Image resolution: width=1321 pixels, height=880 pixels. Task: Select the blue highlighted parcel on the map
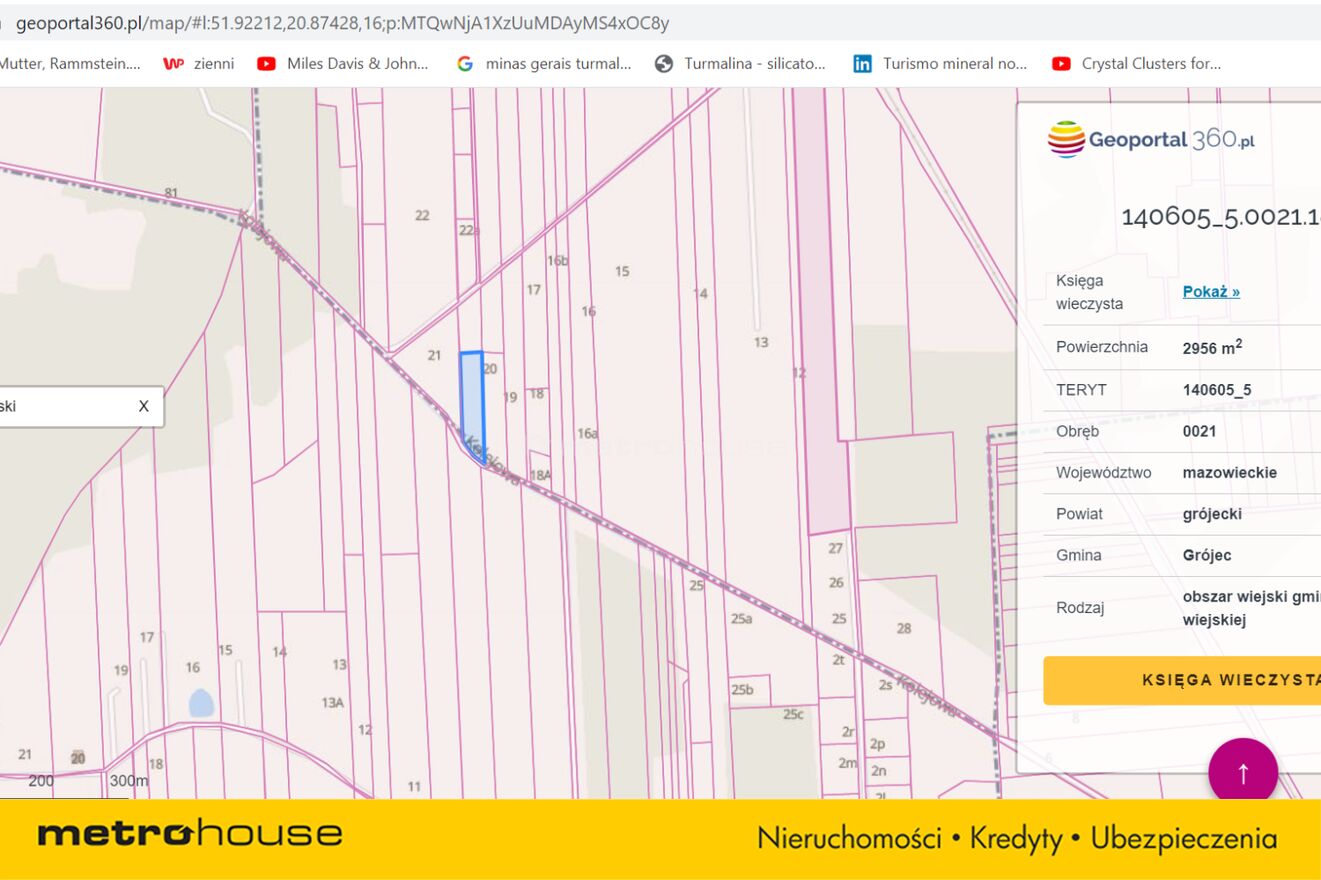471,400
